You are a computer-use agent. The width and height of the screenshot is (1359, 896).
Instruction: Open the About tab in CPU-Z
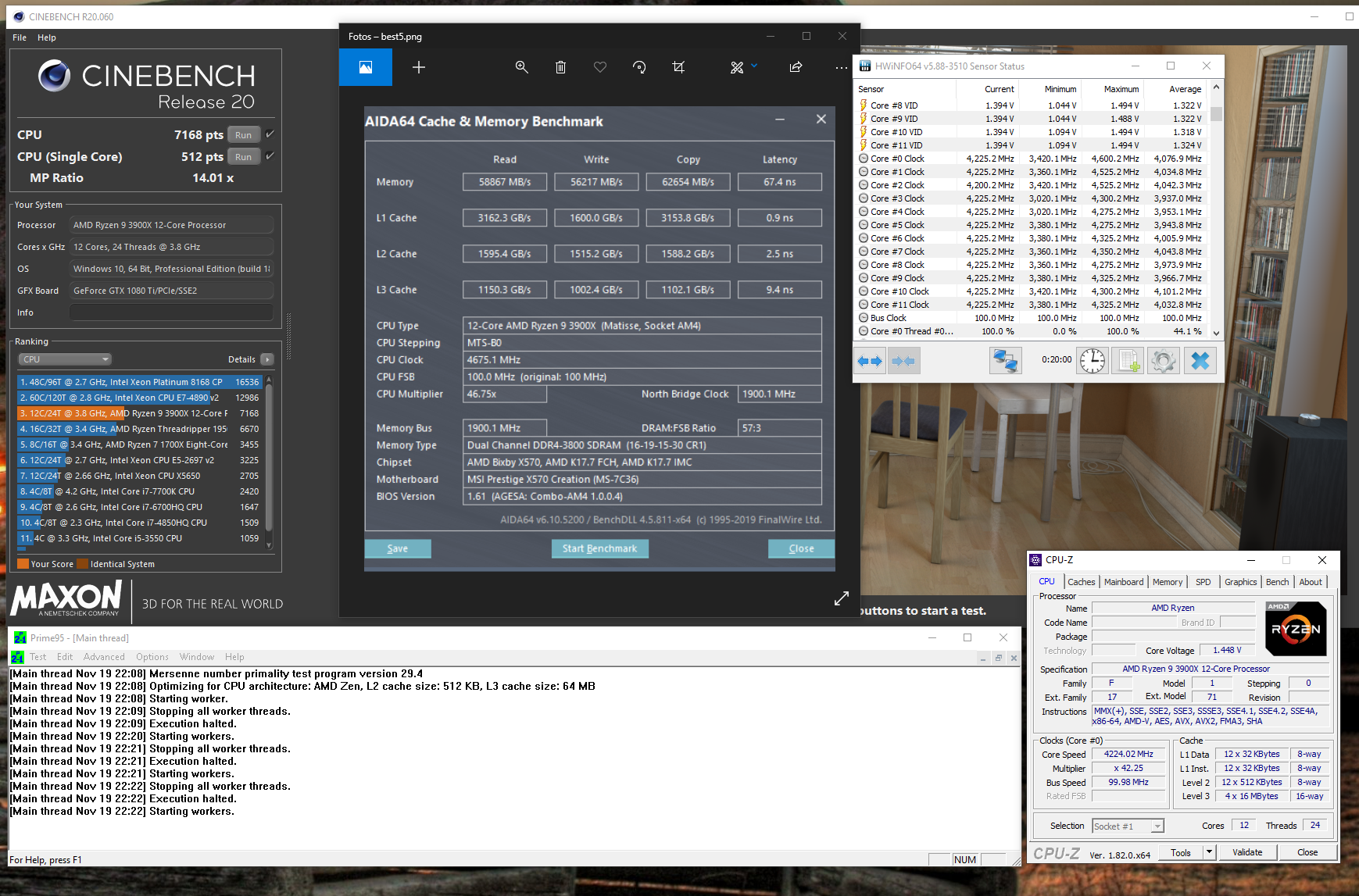tap(1311, 582)
